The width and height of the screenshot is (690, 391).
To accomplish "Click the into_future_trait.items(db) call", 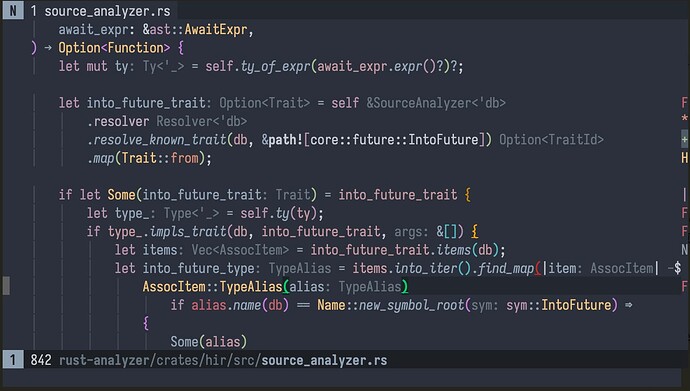I will coord(404,250).
